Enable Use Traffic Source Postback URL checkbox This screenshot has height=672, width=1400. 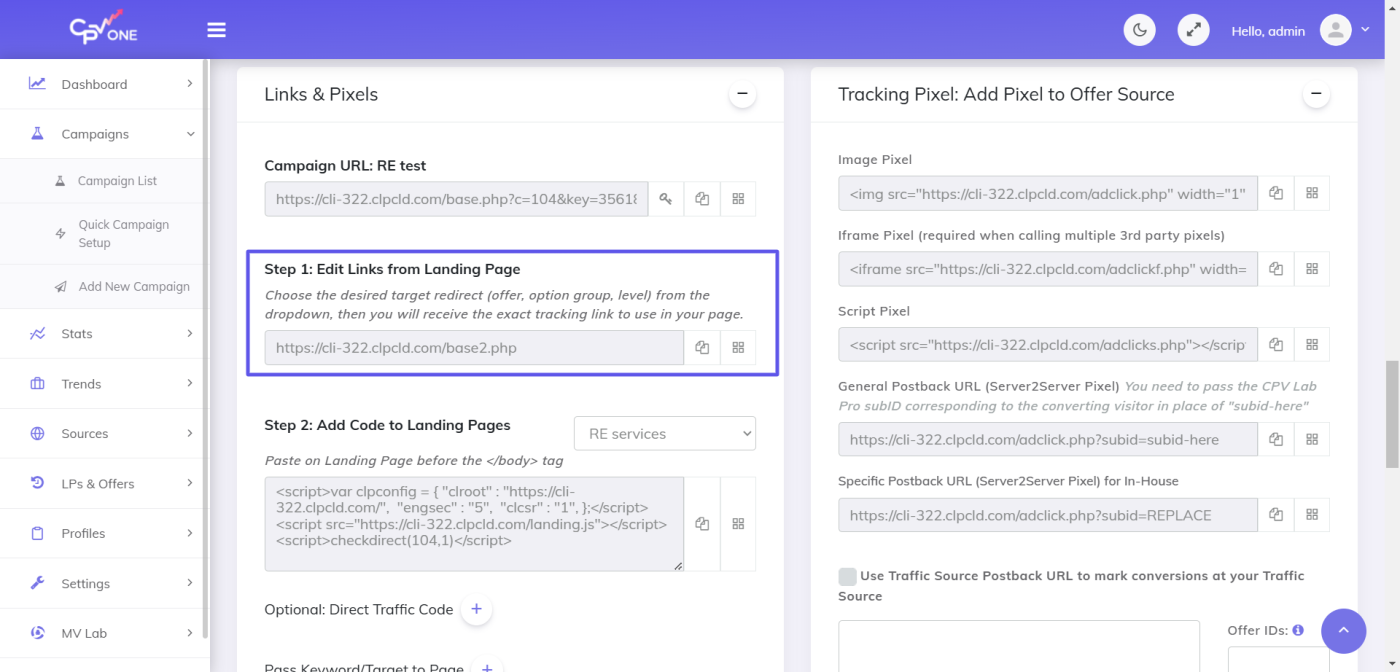(x=847, y=576)
